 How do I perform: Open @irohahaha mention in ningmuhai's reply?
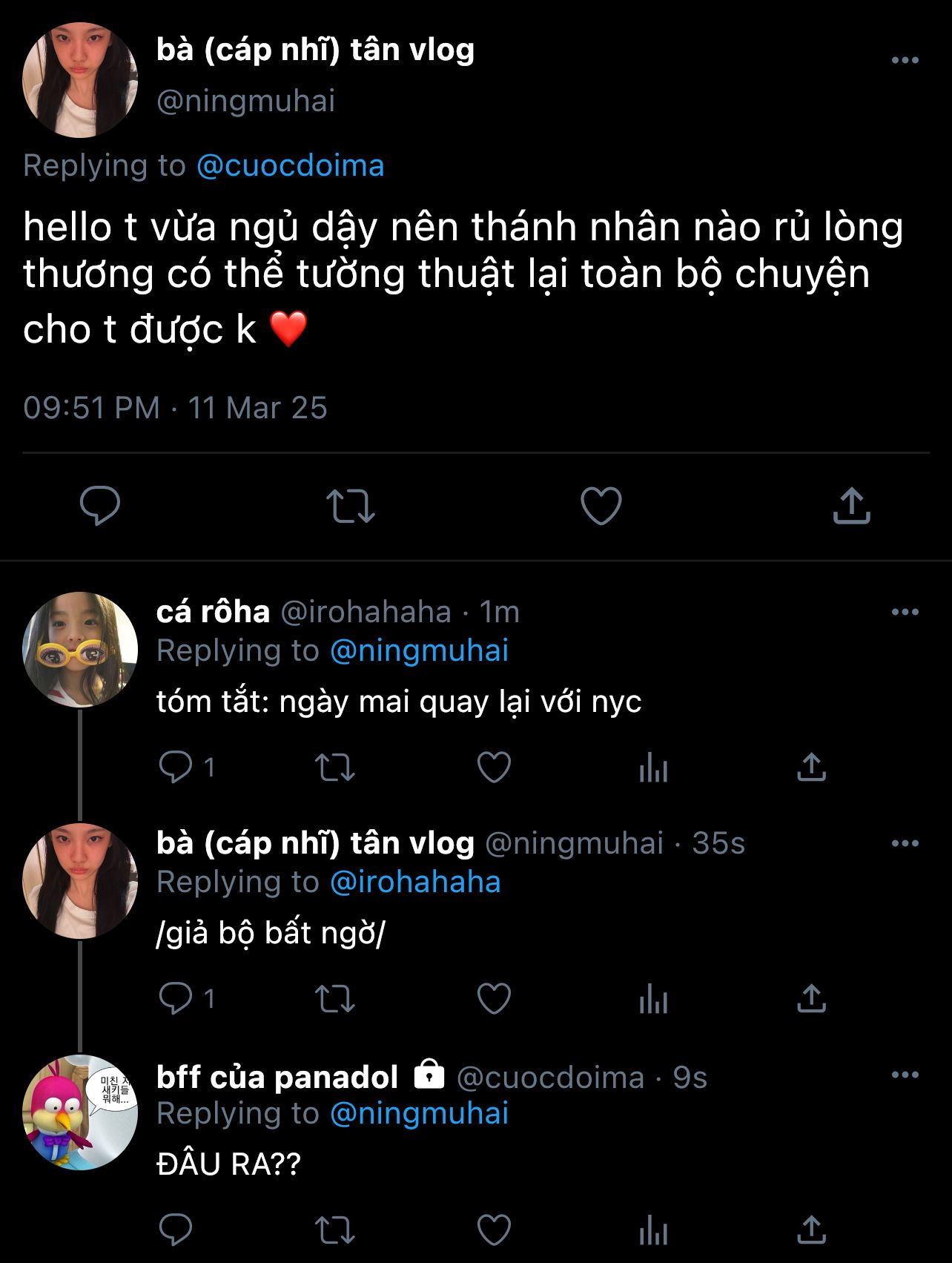coord(415,883)
